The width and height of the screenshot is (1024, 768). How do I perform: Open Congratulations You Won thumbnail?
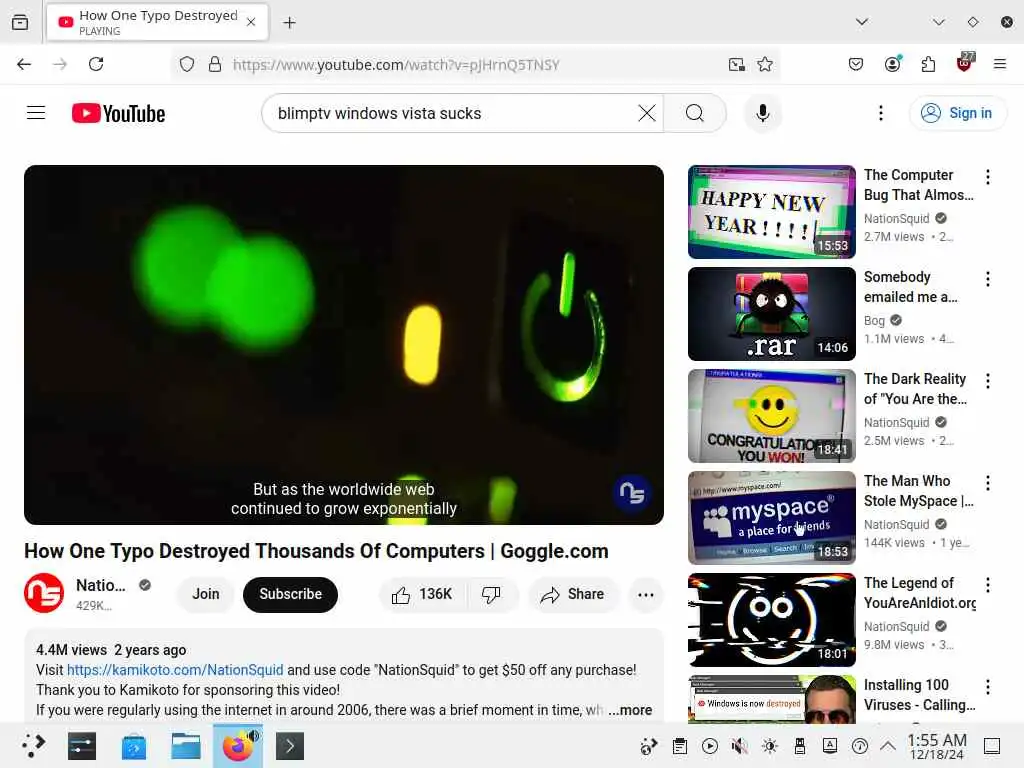(x=771, y=415)
